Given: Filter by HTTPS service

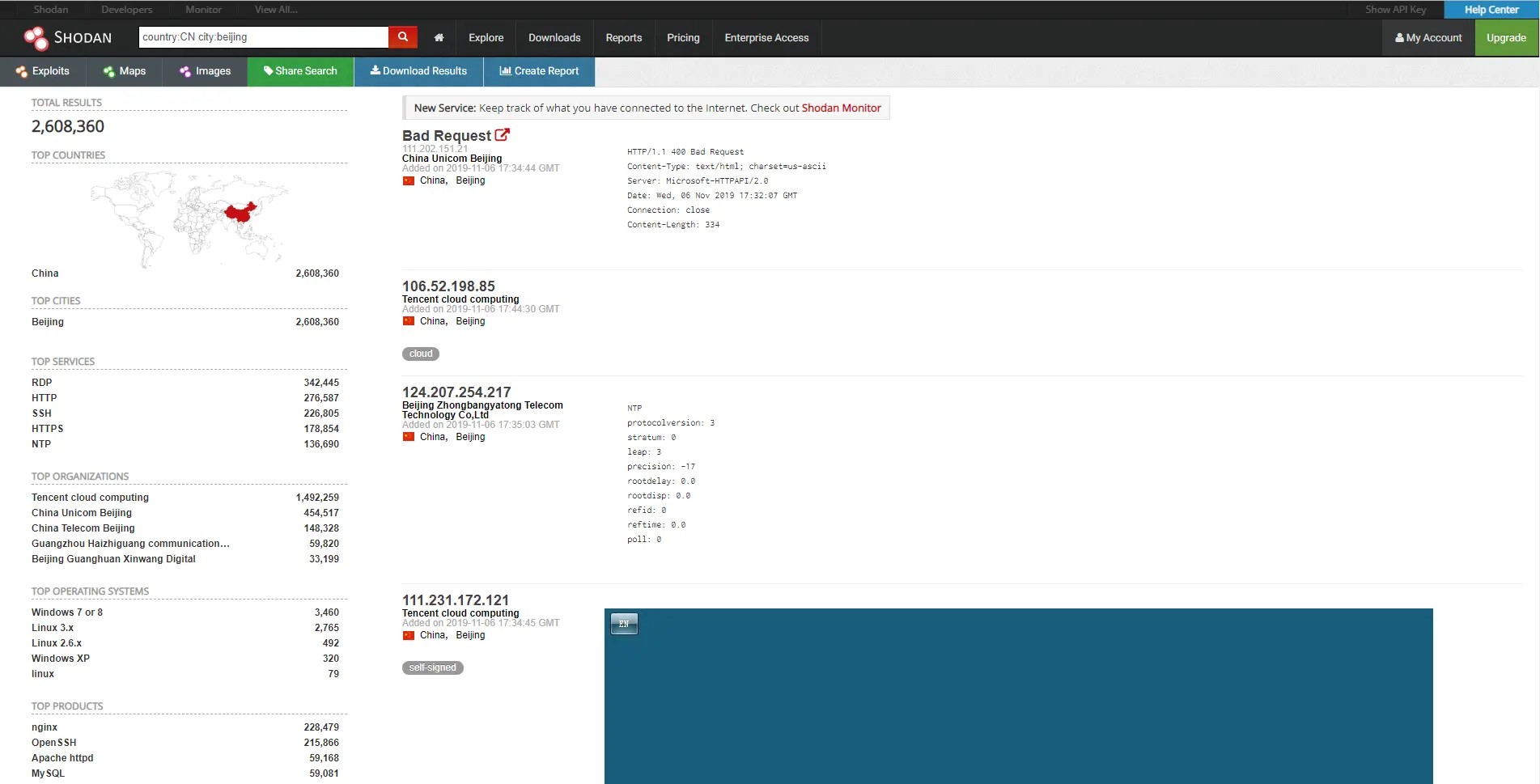Looking at the screenshot, I should click(x=48, y=429).
